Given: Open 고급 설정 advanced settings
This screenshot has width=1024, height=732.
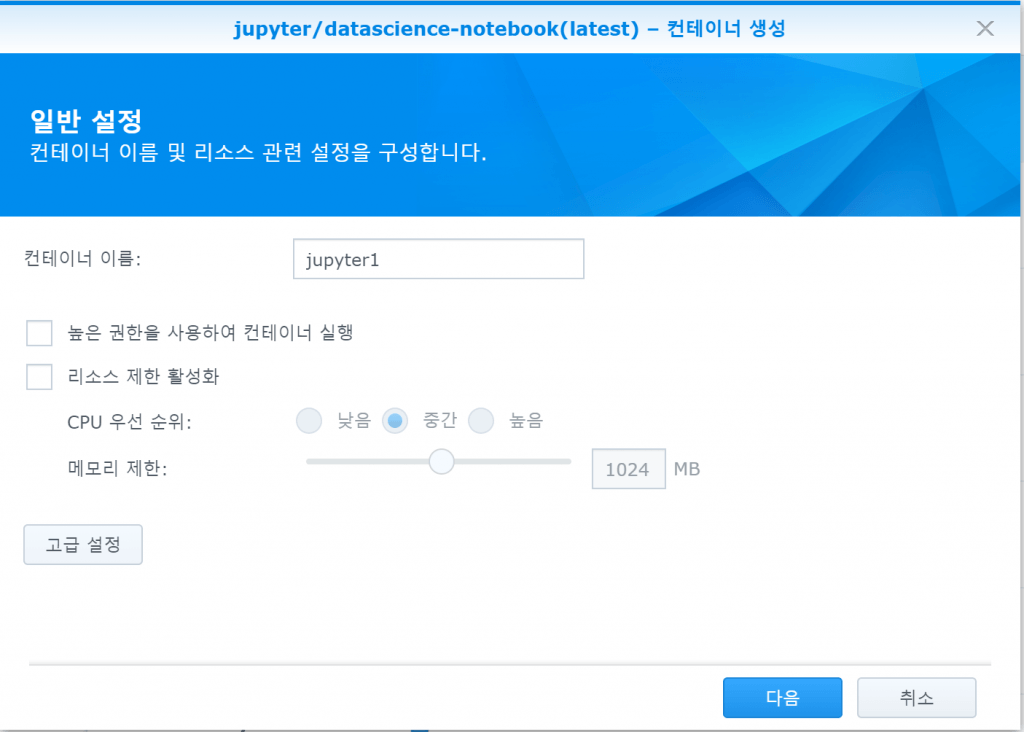Looking at the screenshot, I should (x=83, y=545).
